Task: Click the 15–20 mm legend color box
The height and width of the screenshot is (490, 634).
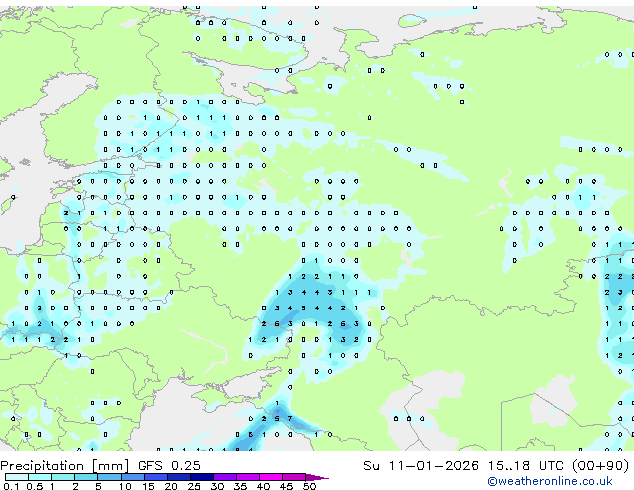Action: (155, 477)
